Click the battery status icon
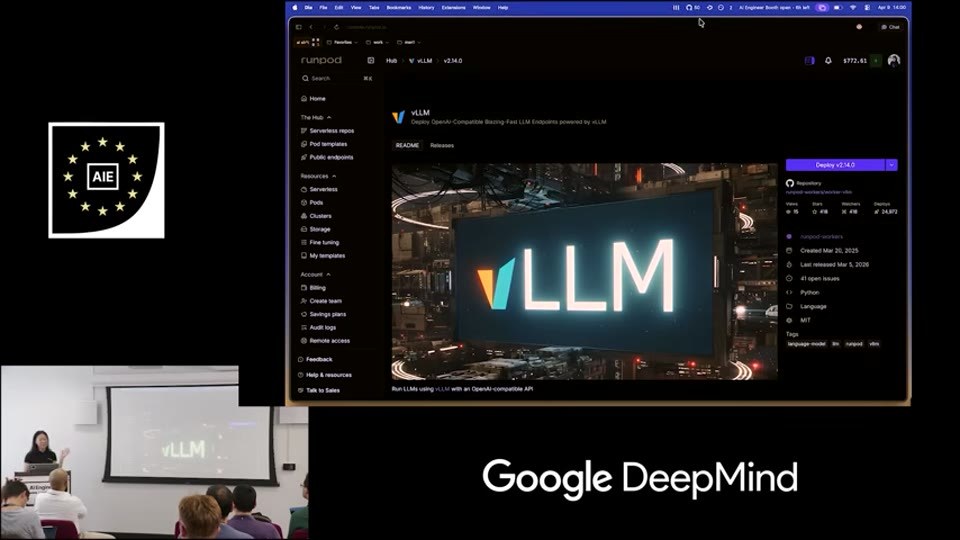960x540 pixels. (838, 7)
